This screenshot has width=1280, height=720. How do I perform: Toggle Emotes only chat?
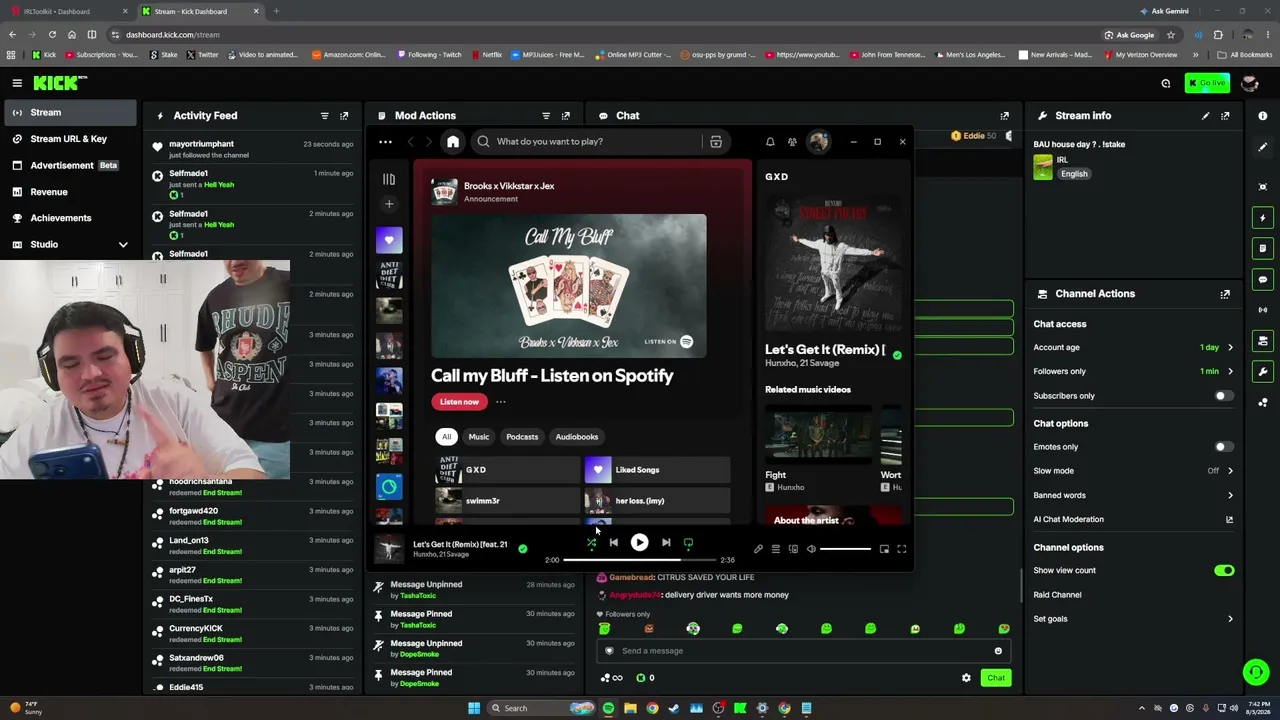[1224, 447]
